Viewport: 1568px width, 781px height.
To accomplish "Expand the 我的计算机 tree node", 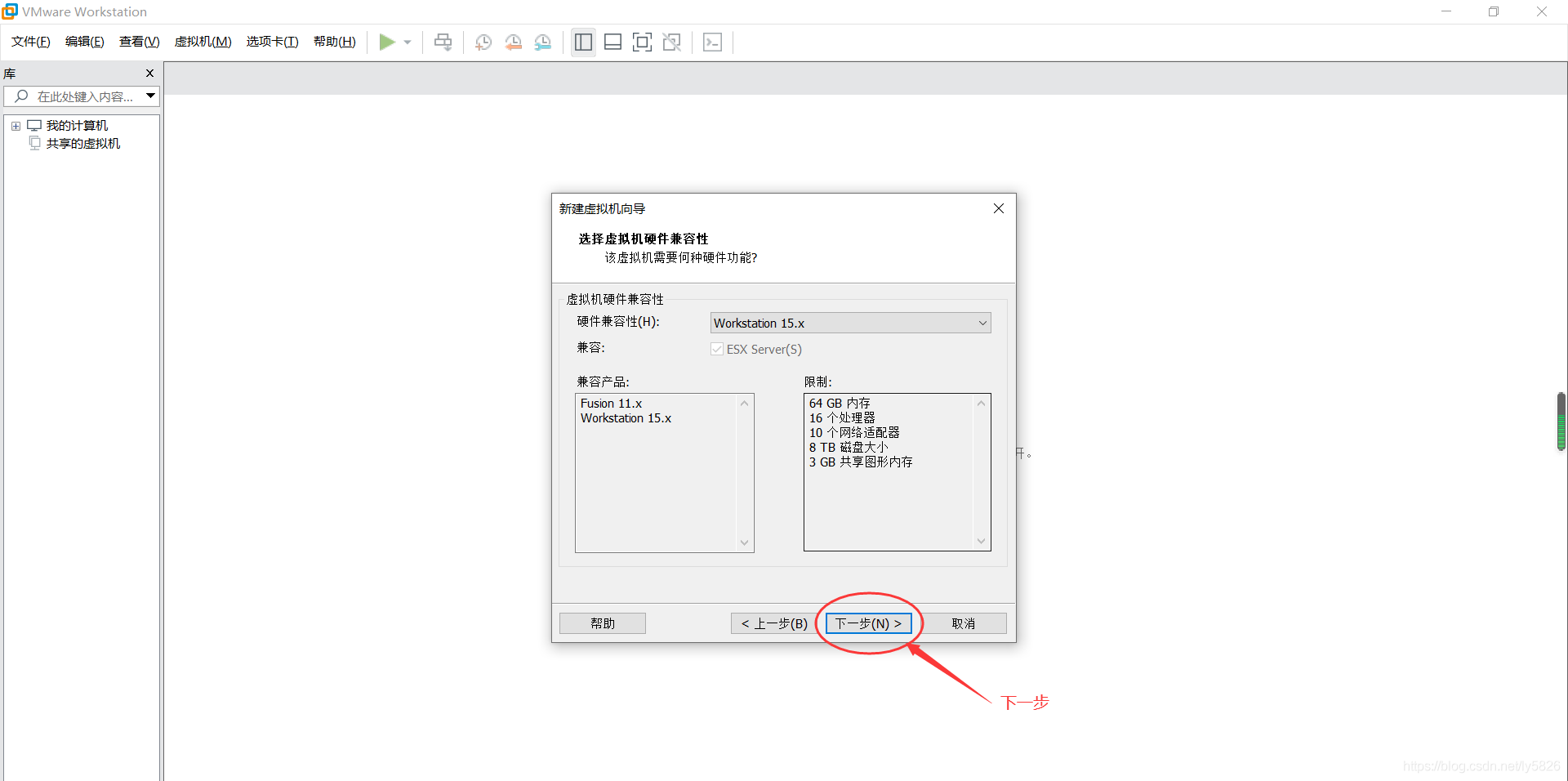I will coord(16,126).
